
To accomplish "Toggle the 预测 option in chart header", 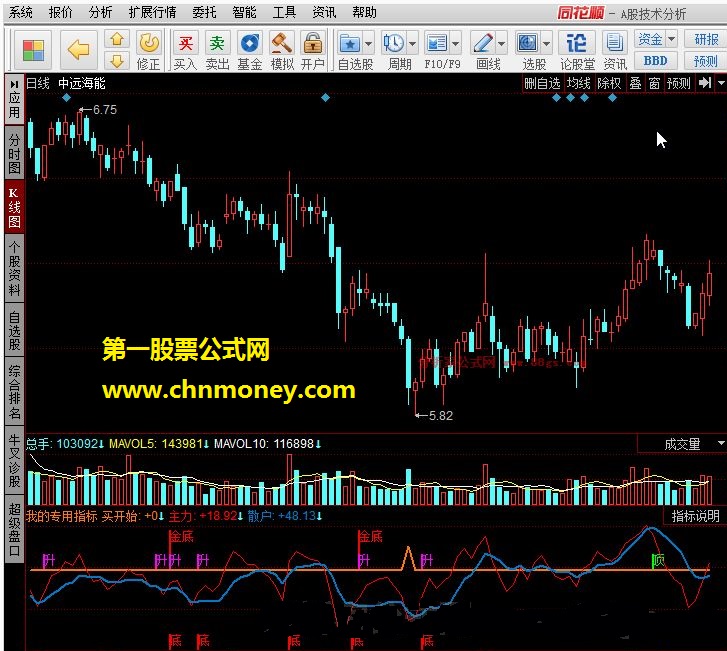I will pyautogui.click(x=679, y=83).
